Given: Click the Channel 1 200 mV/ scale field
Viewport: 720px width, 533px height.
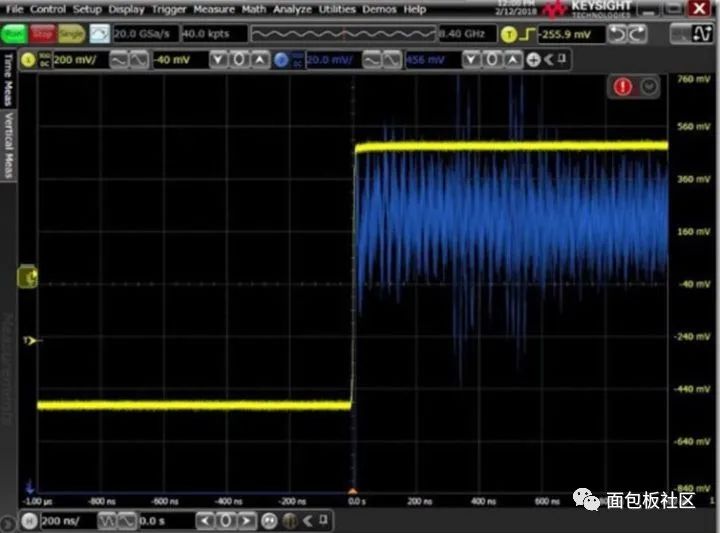Looking at the screenshot, I should [80, 60].
